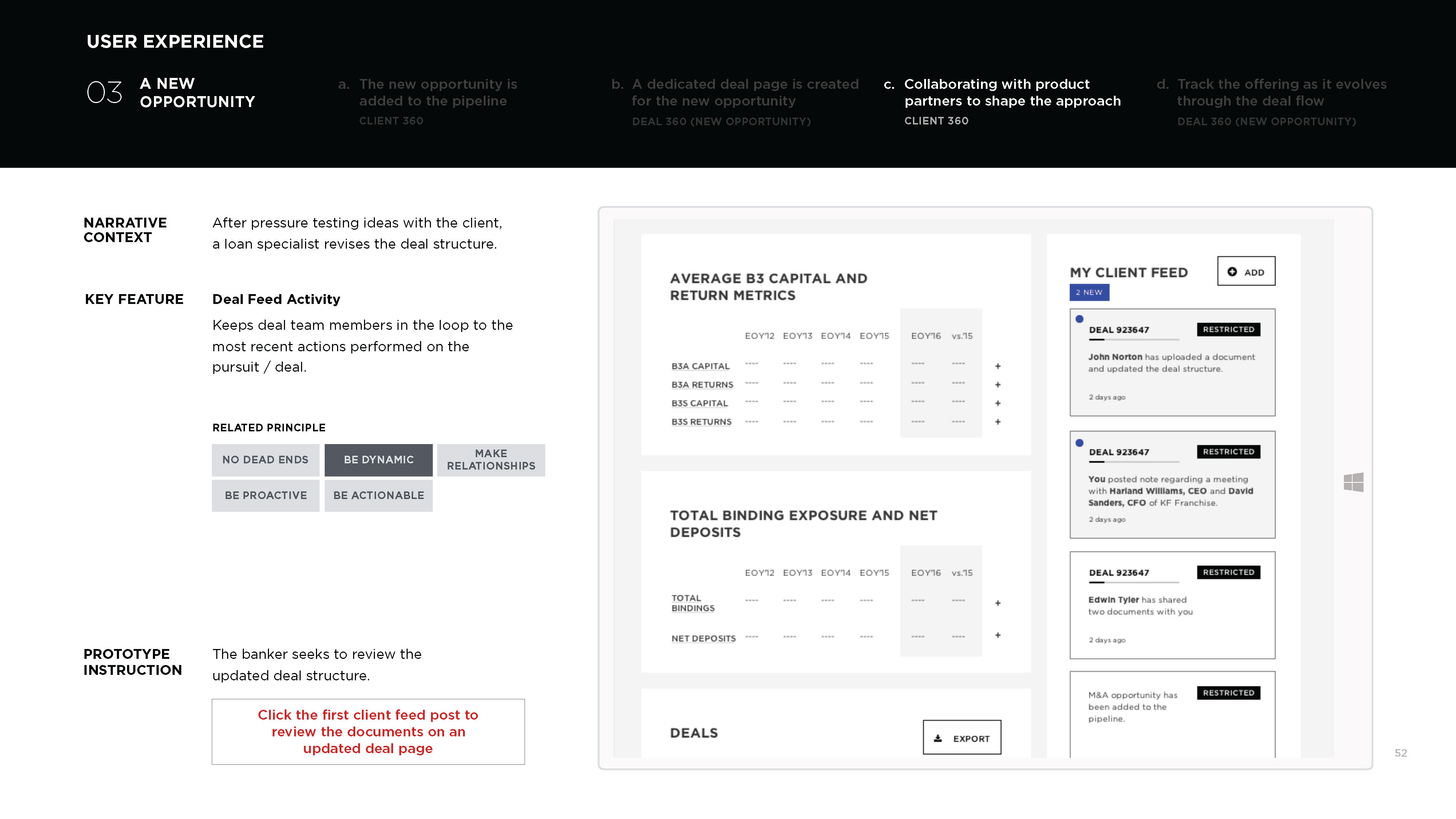
Task: Click the ADD button in My Client Feed
Action: click(1246, 271)
